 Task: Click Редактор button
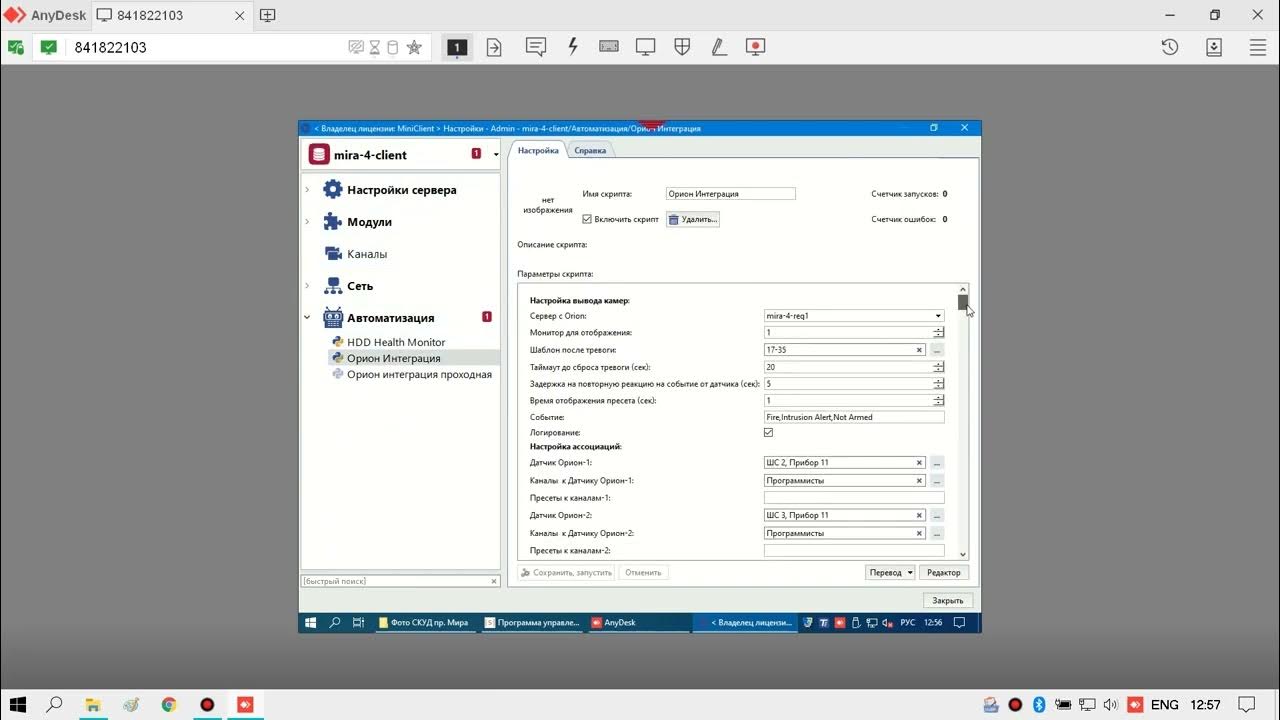[943, 573]
